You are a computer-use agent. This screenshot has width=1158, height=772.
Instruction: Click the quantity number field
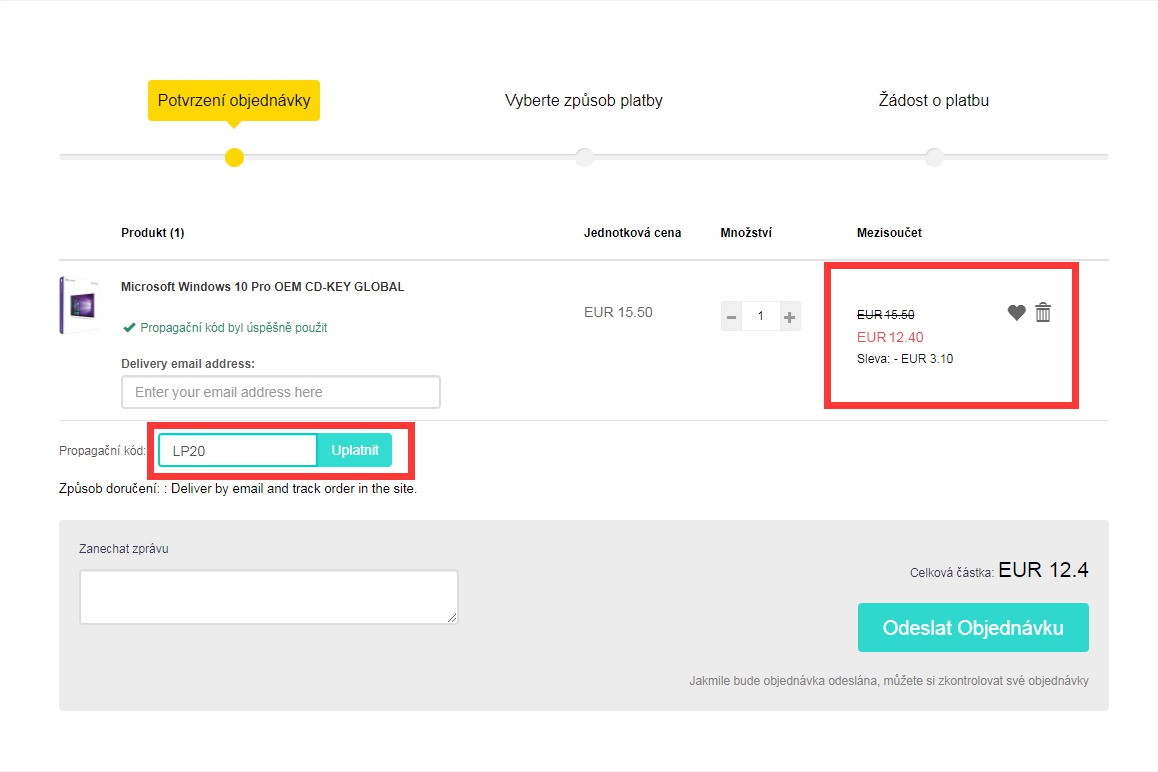click(761, 317)
